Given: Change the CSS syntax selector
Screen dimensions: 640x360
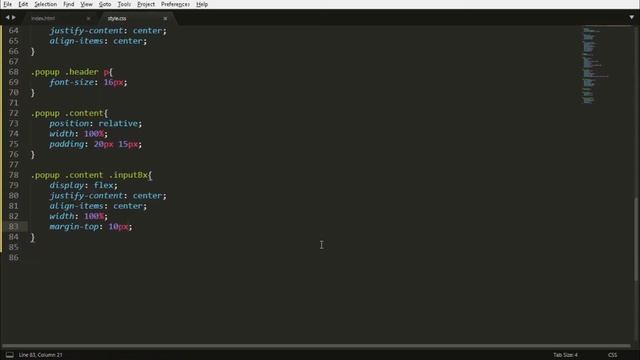Looking at the screenshot, I should tap(612, 355).
